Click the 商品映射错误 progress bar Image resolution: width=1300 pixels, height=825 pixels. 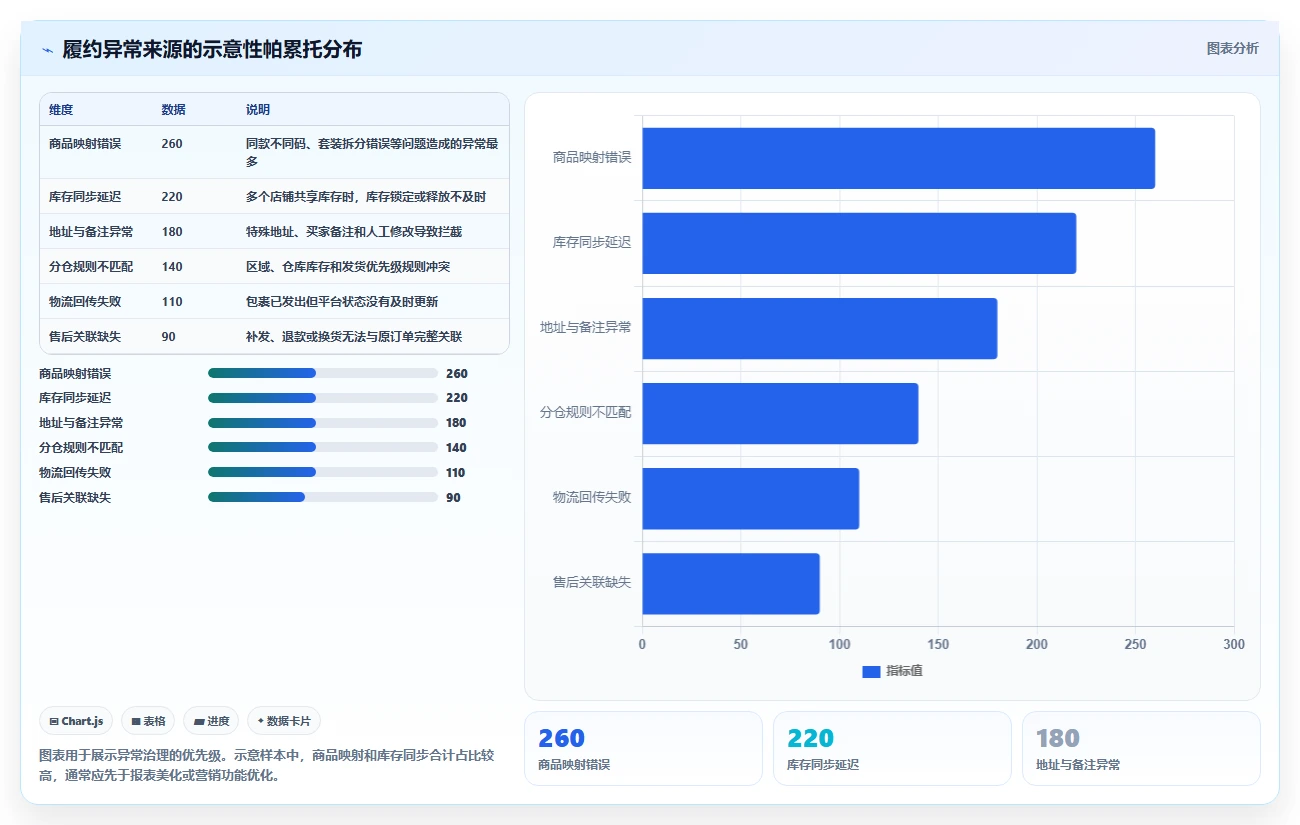point(323,373)
